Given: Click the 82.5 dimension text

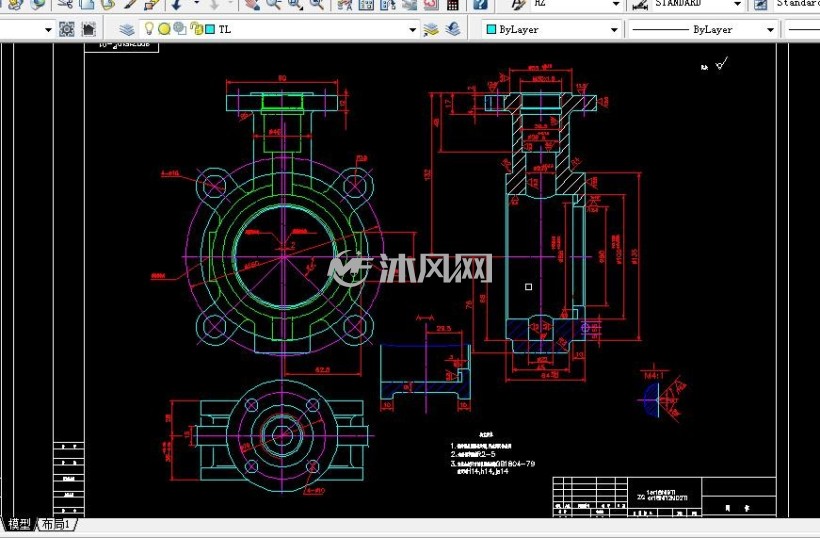Looking at the screenshot, I should (x=323, y=370).
